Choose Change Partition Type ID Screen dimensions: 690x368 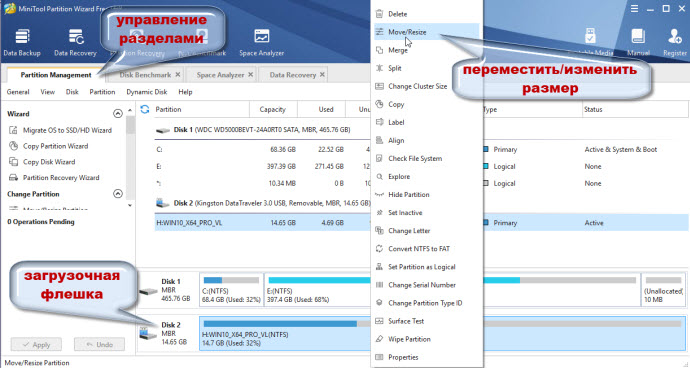[x=426, y=303]
